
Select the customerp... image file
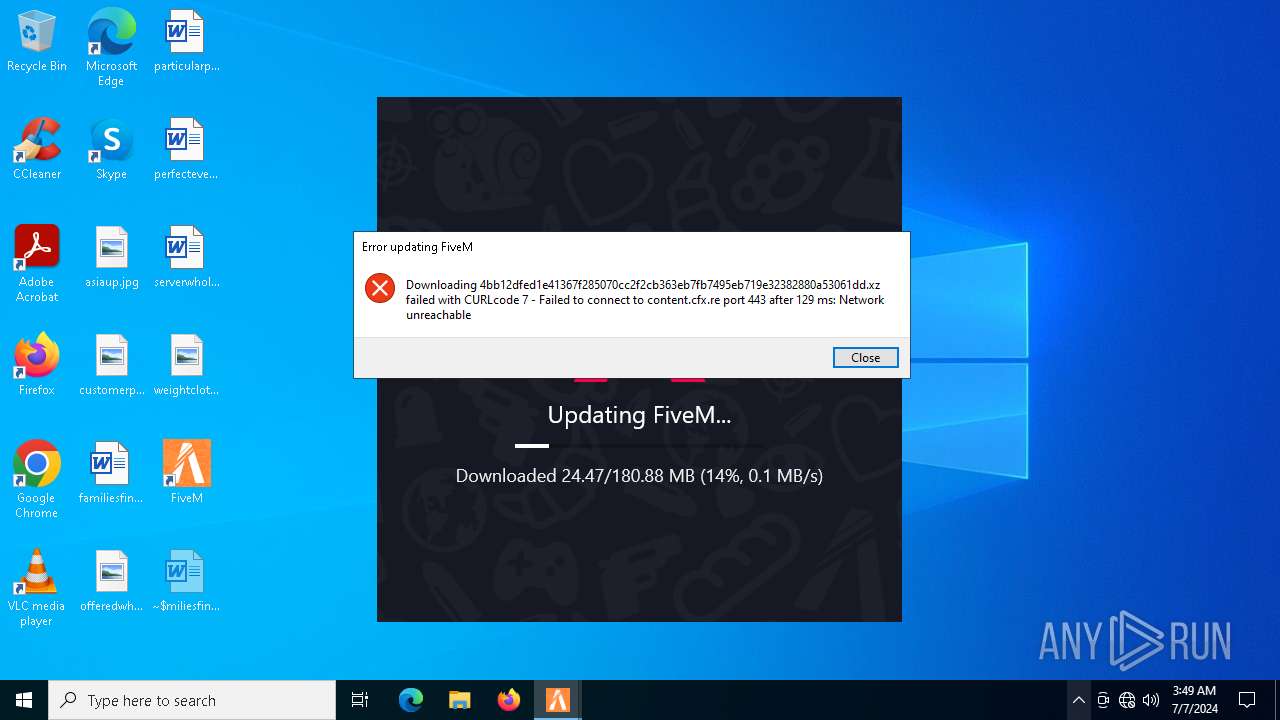click(111, 366)
